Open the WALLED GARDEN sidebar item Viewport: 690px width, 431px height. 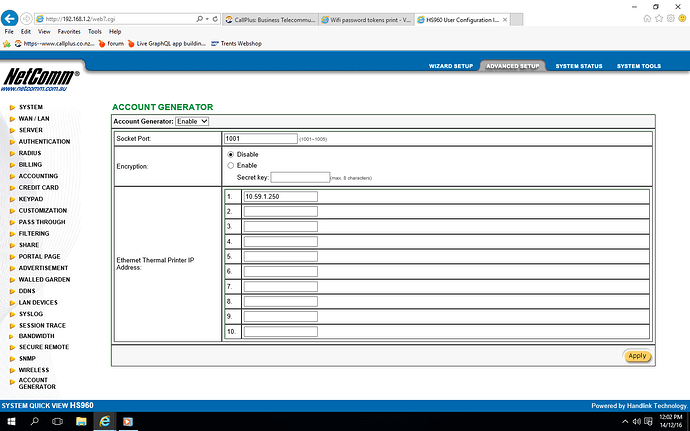click(x=44, y=279)
